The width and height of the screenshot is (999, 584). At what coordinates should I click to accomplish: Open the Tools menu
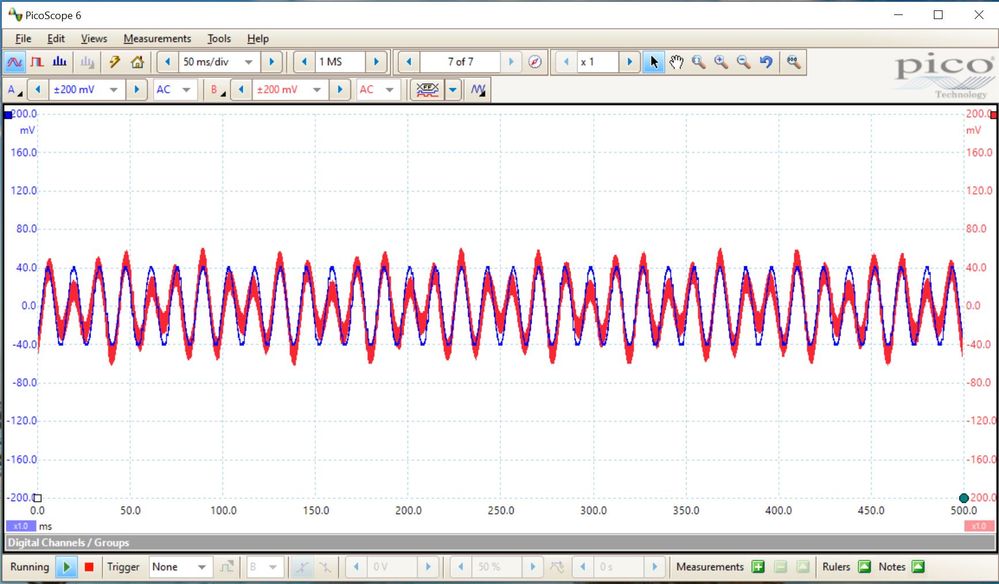[x=219, y=38]
